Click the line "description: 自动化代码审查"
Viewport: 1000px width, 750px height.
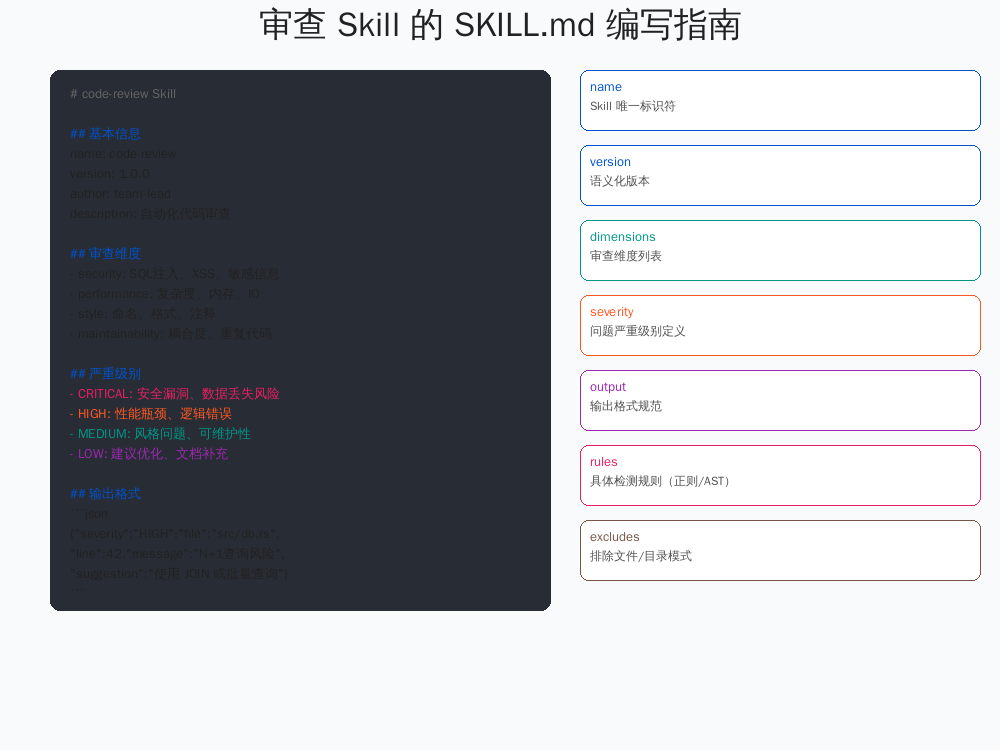coord(150,214)
